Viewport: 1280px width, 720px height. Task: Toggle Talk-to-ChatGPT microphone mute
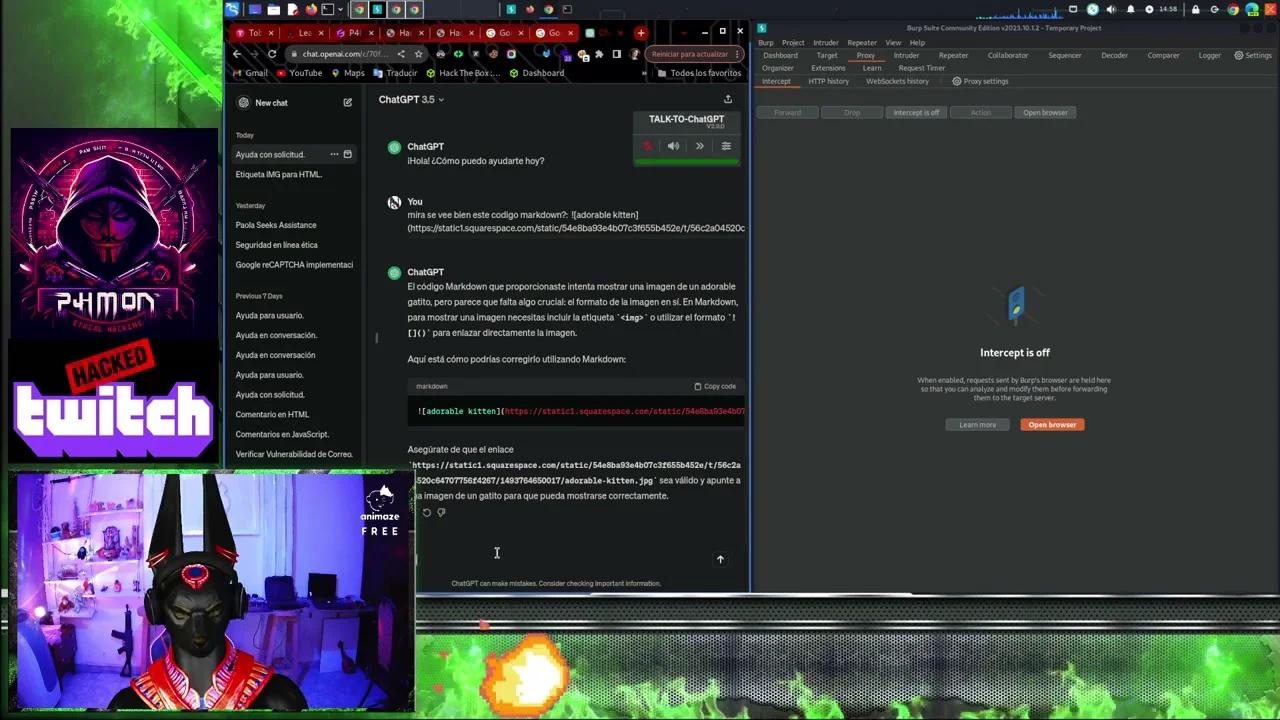647,146
